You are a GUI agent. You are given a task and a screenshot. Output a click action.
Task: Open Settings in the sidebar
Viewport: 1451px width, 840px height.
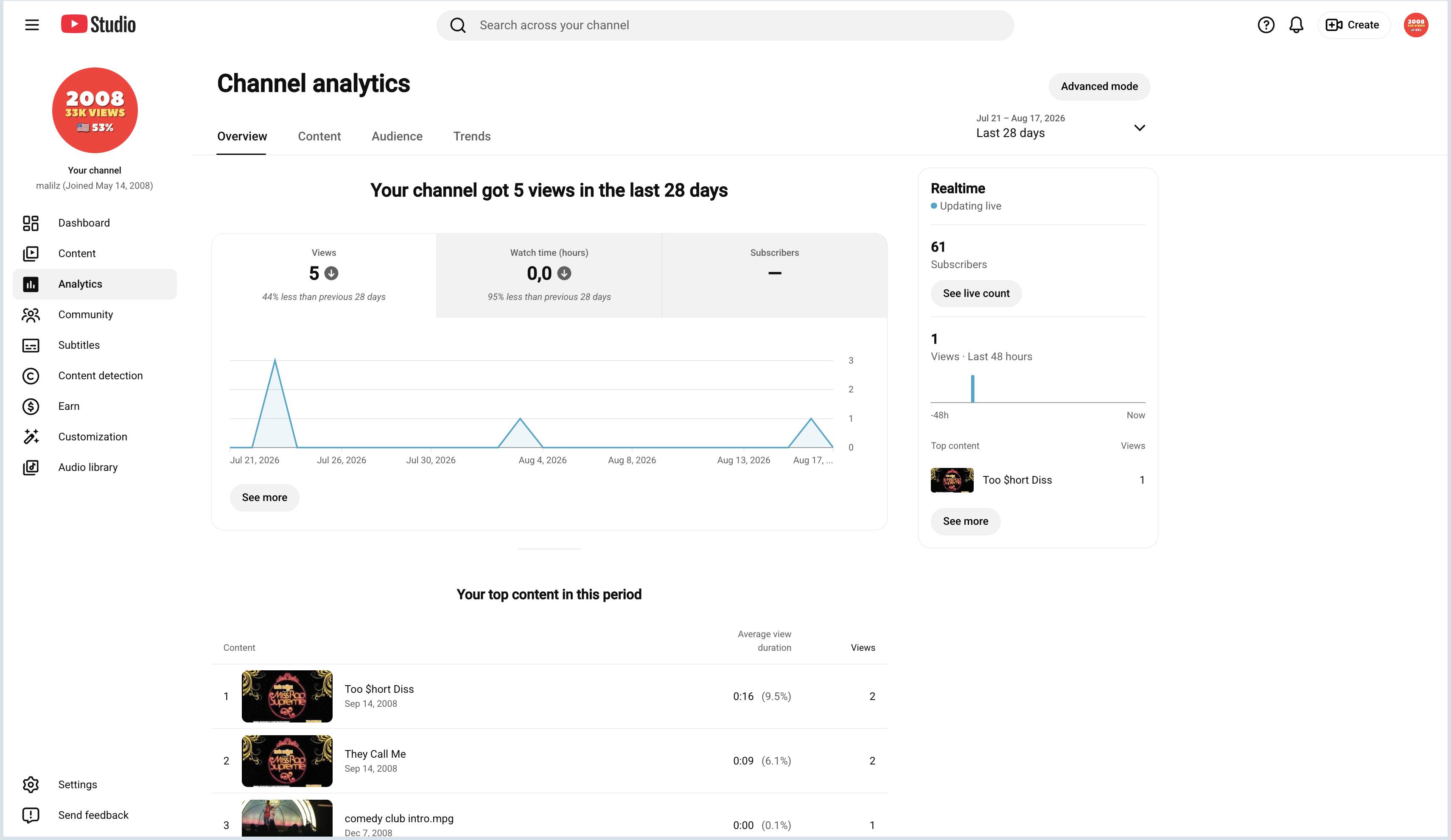click(95, 785)
